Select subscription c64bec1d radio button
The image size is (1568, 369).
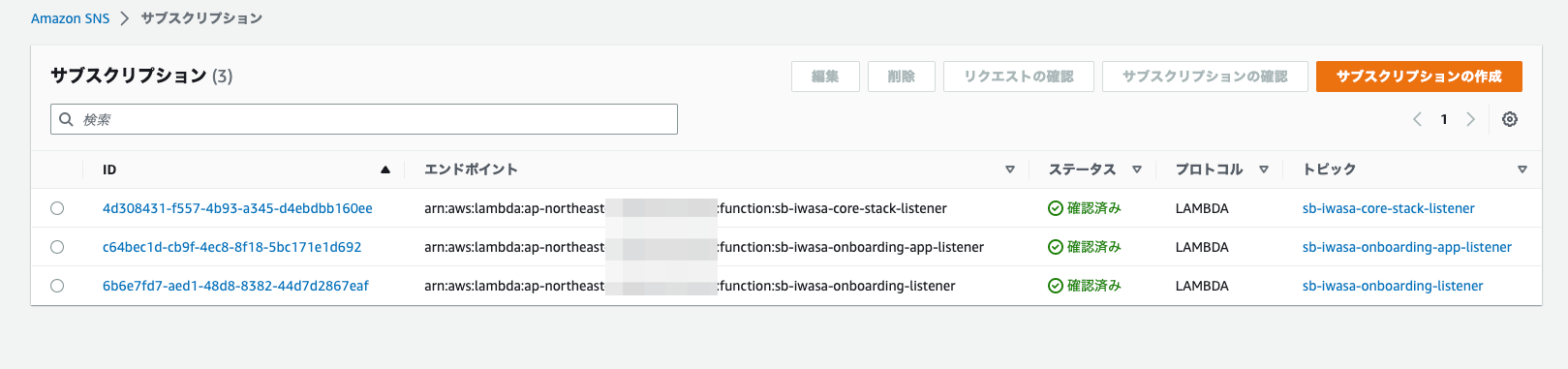(x=57, y=247)
